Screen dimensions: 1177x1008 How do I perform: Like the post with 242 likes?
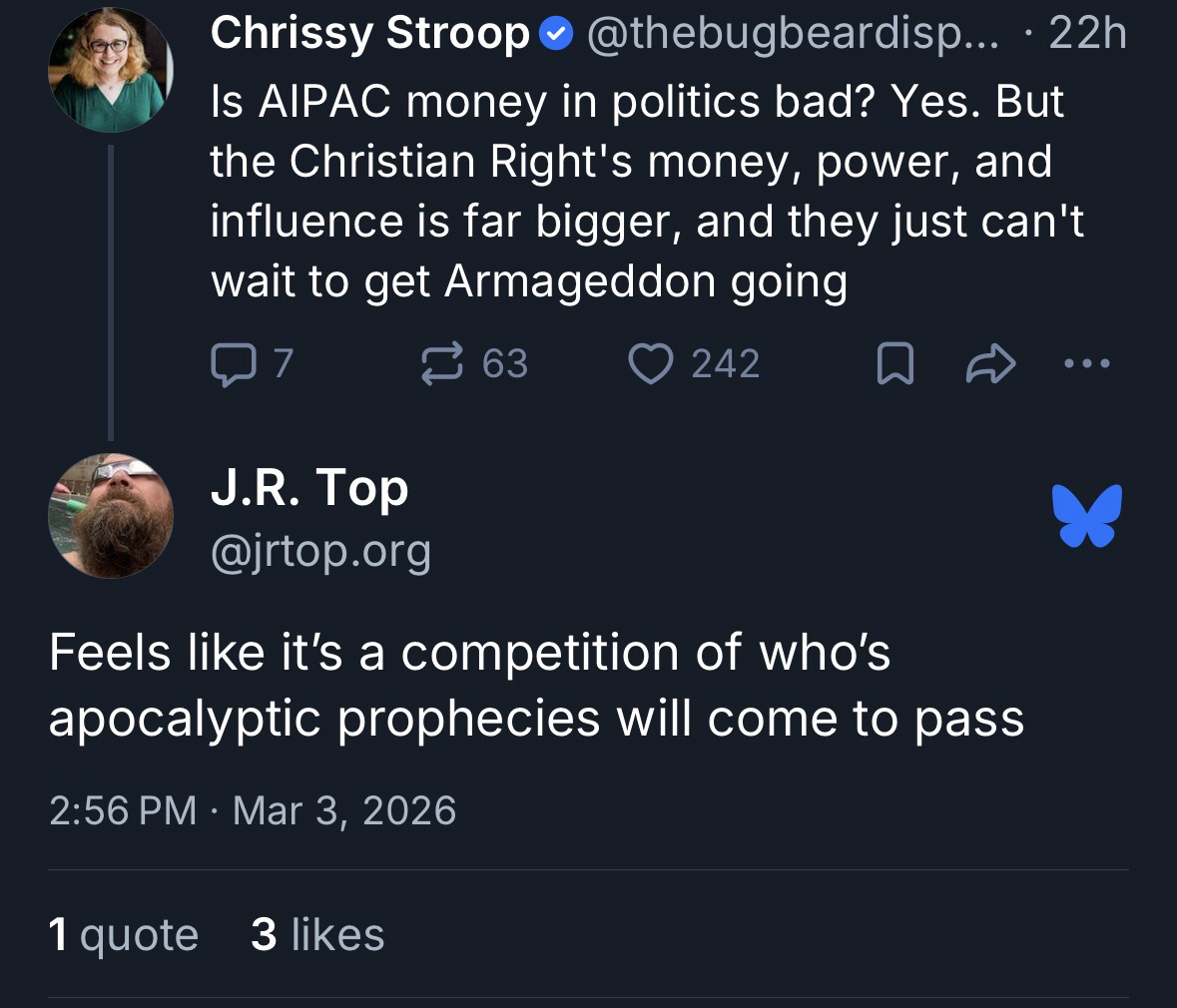[649, 364]
